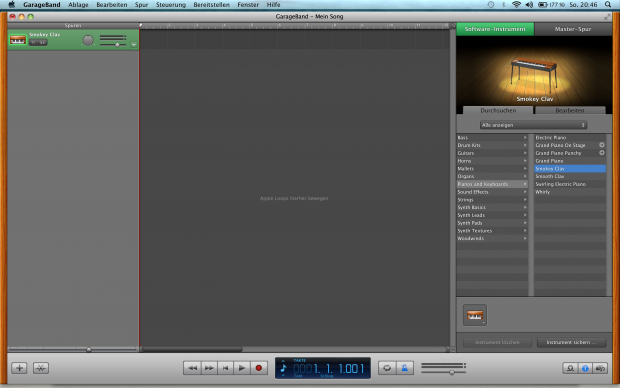The height and width of the screenshot is (388, 620).
Task: Open the loop browser button
Action: (570, 368)
